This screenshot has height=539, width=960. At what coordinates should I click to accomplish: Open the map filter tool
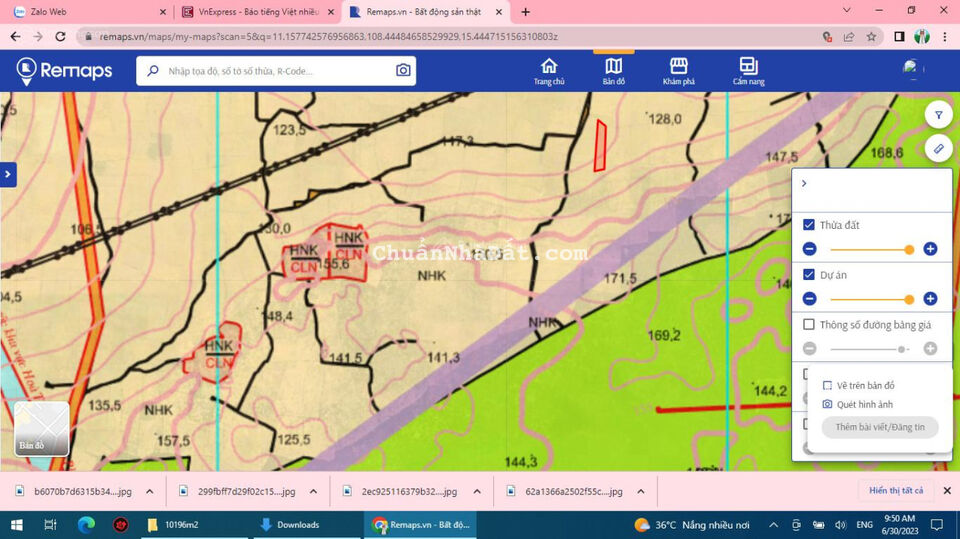[x=938, y=115]
